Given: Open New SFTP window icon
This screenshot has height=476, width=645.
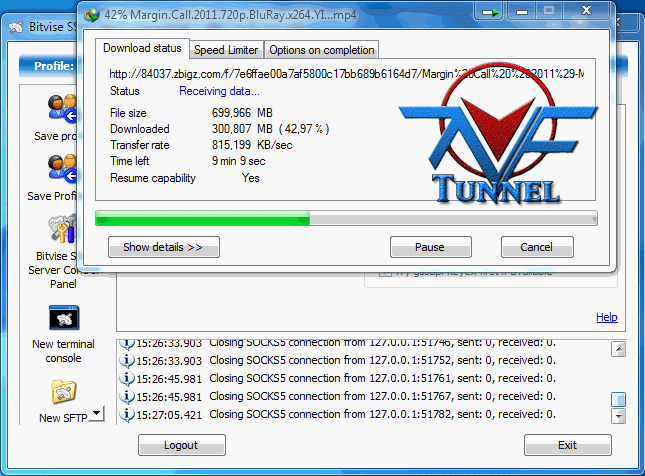Looking at the screenshot, I should tap(63, 392).
